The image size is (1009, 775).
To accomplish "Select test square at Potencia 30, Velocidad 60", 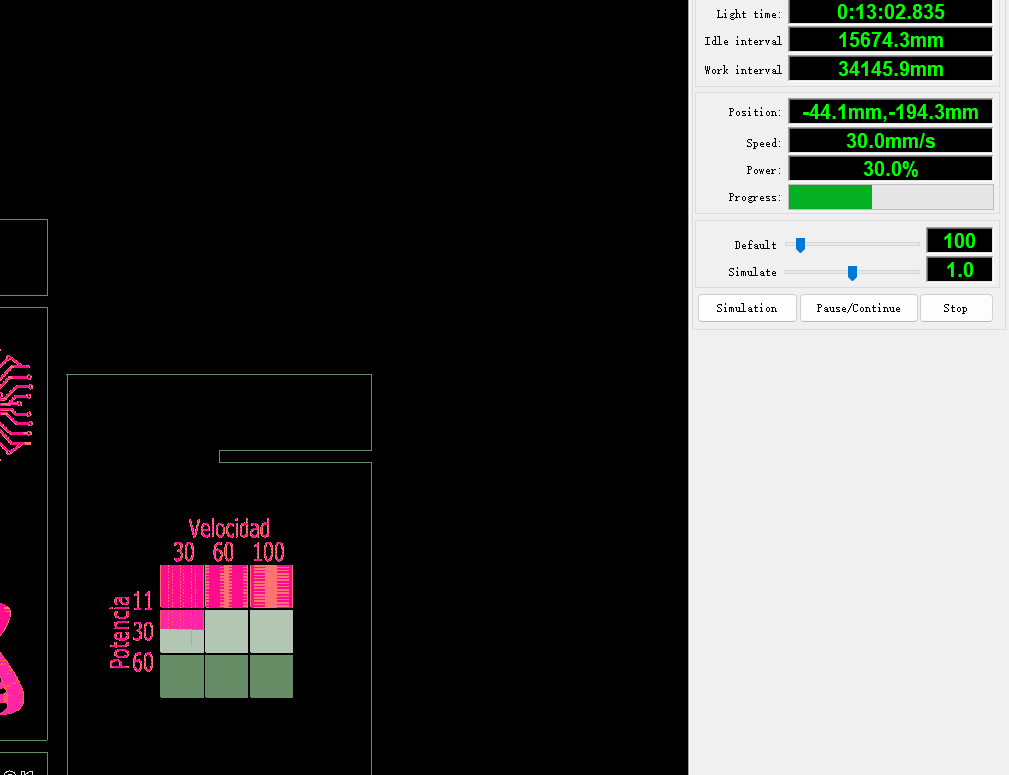I will point(227,632).
